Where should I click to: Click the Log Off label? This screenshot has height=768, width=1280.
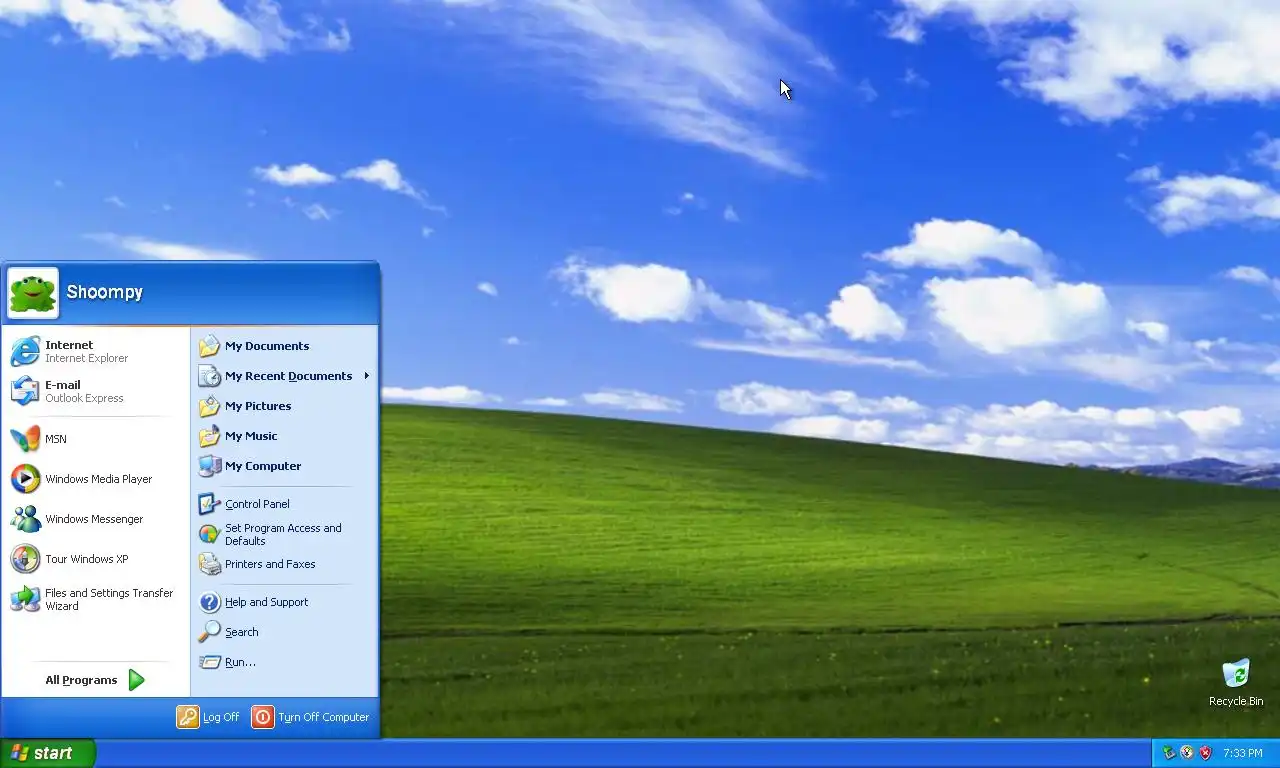pyautogui.click(x=221, y=717)
